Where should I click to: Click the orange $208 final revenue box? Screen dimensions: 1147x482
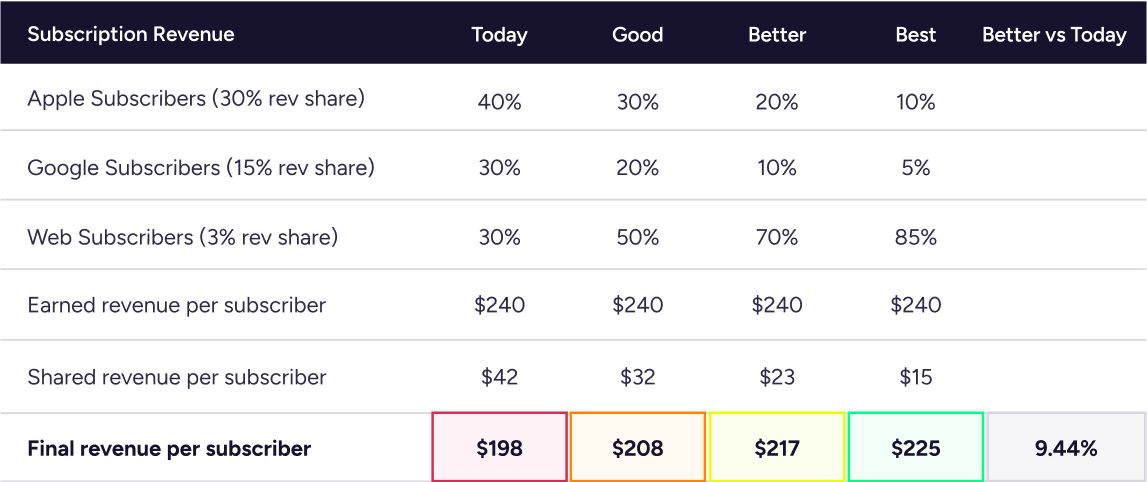coord(637,448)
